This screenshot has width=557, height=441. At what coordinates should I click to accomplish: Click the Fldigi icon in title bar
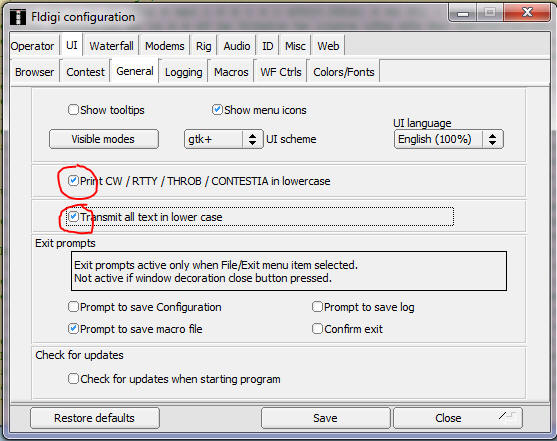[x=17, y=17]
